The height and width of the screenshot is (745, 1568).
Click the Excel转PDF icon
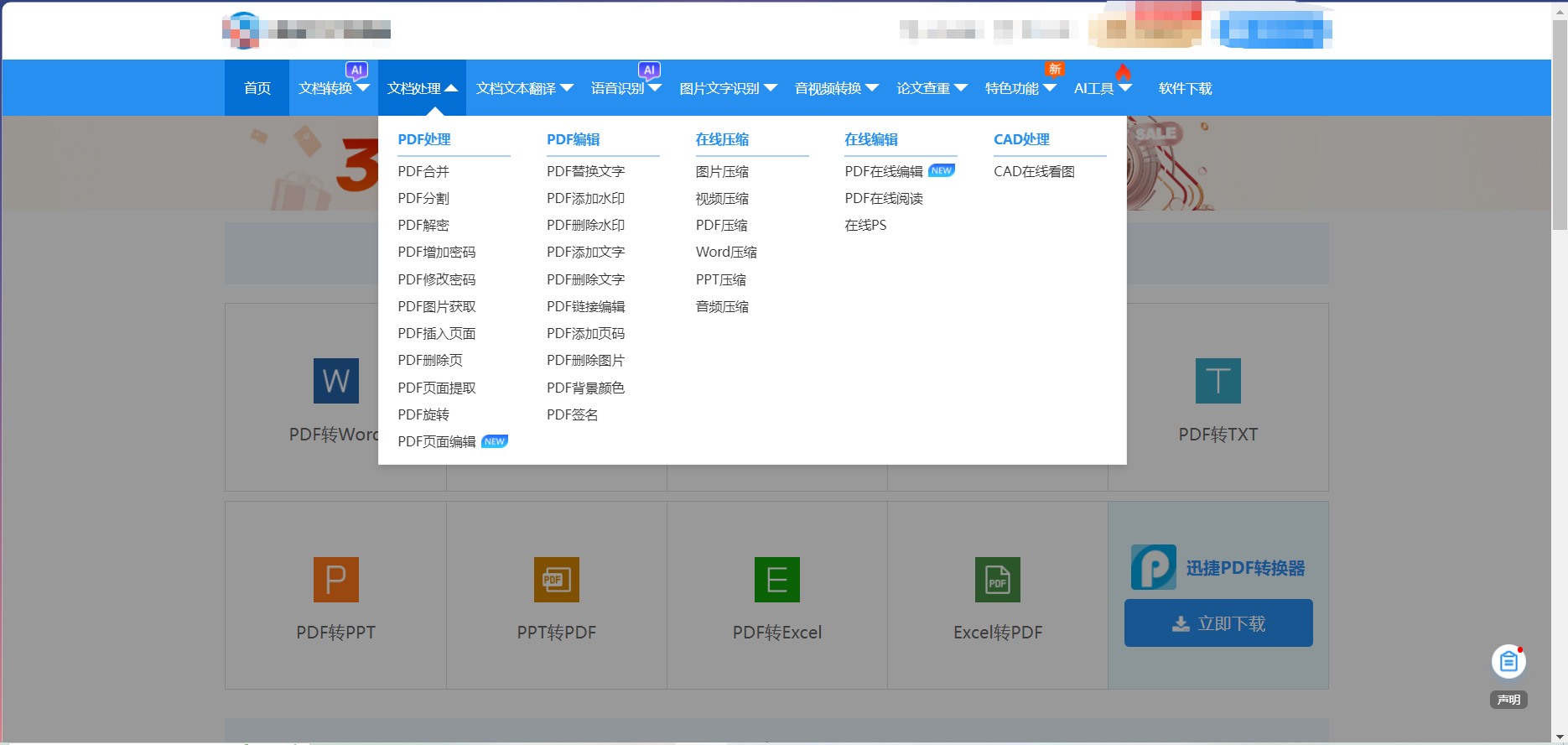(x=997, y=580)
